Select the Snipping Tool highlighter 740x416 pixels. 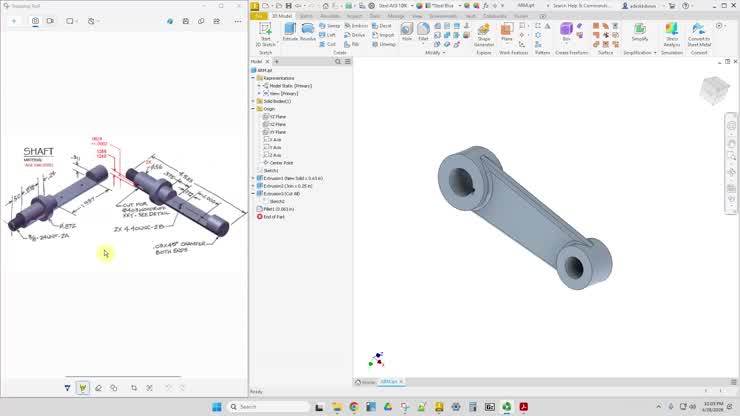(83, 388)
